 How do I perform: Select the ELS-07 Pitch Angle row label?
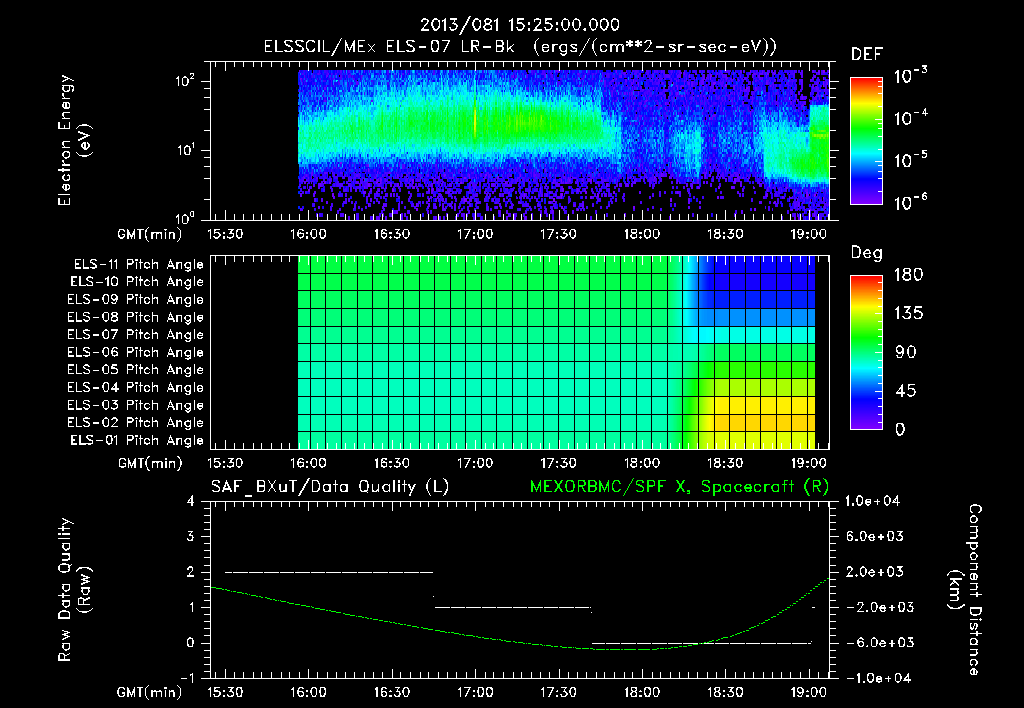[136, 335]
